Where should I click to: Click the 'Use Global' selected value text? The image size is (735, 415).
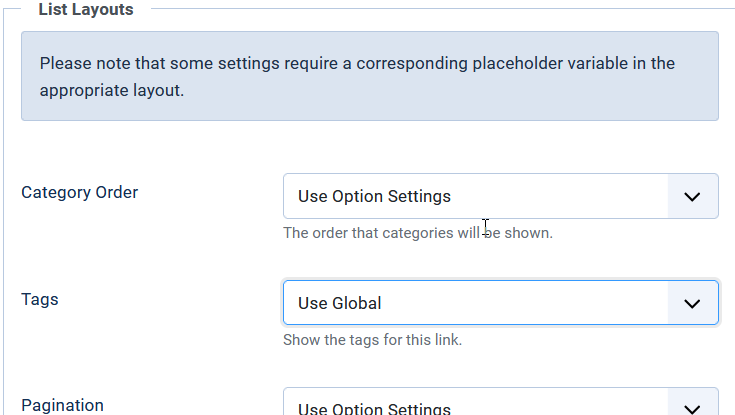coord(340,303)
